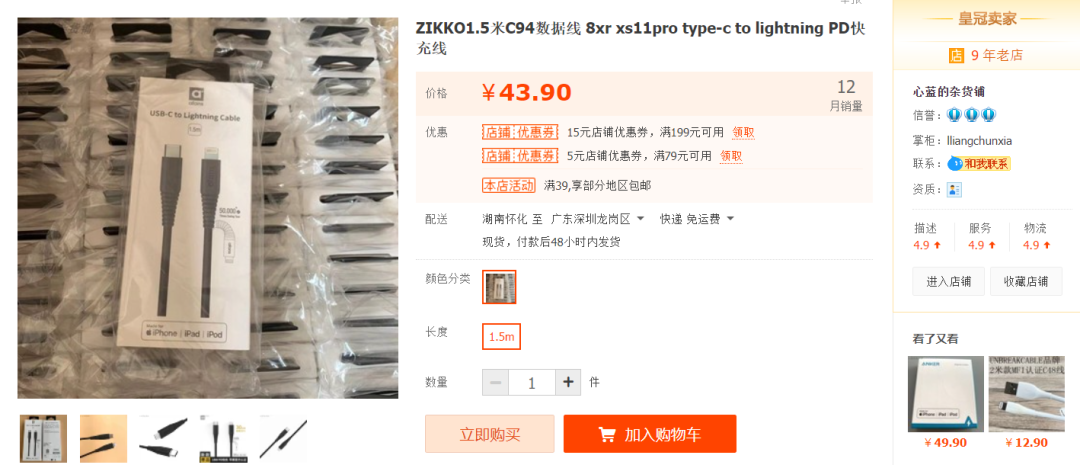Open the Anker recommended product priced 49.90
Screen dimensions: 1080x465
click(x=945, y=403)
